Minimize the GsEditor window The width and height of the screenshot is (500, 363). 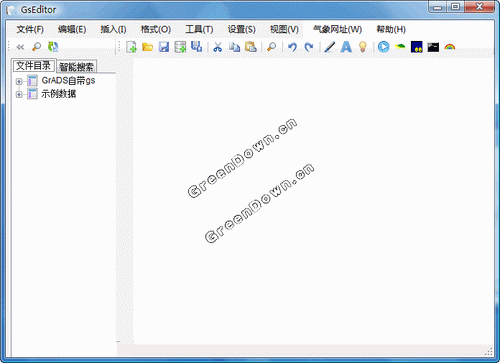pos(438,7)
